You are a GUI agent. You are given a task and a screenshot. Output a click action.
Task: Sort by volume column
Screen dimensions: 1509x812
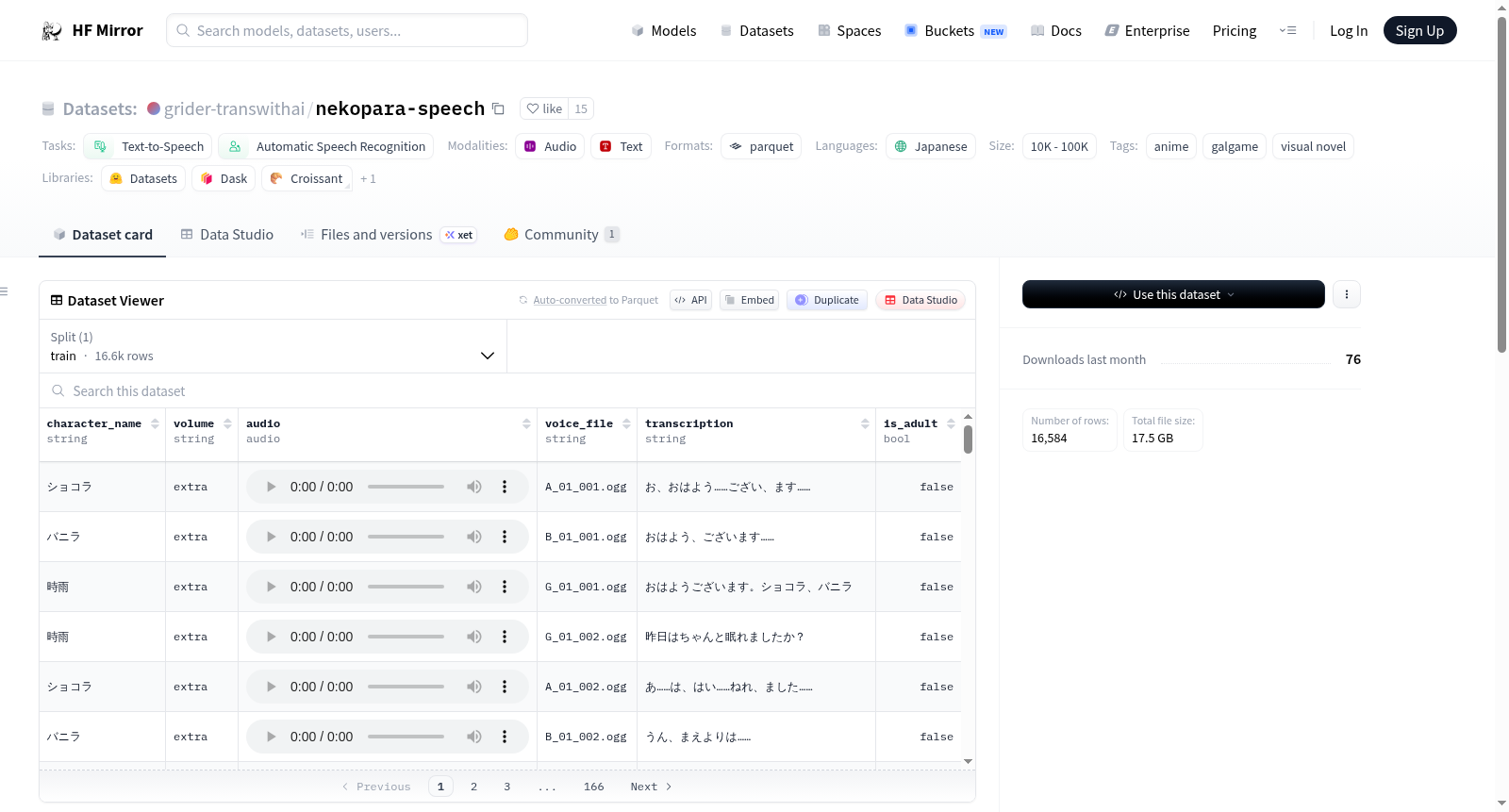pyautogui.click(x=227, y=424)
